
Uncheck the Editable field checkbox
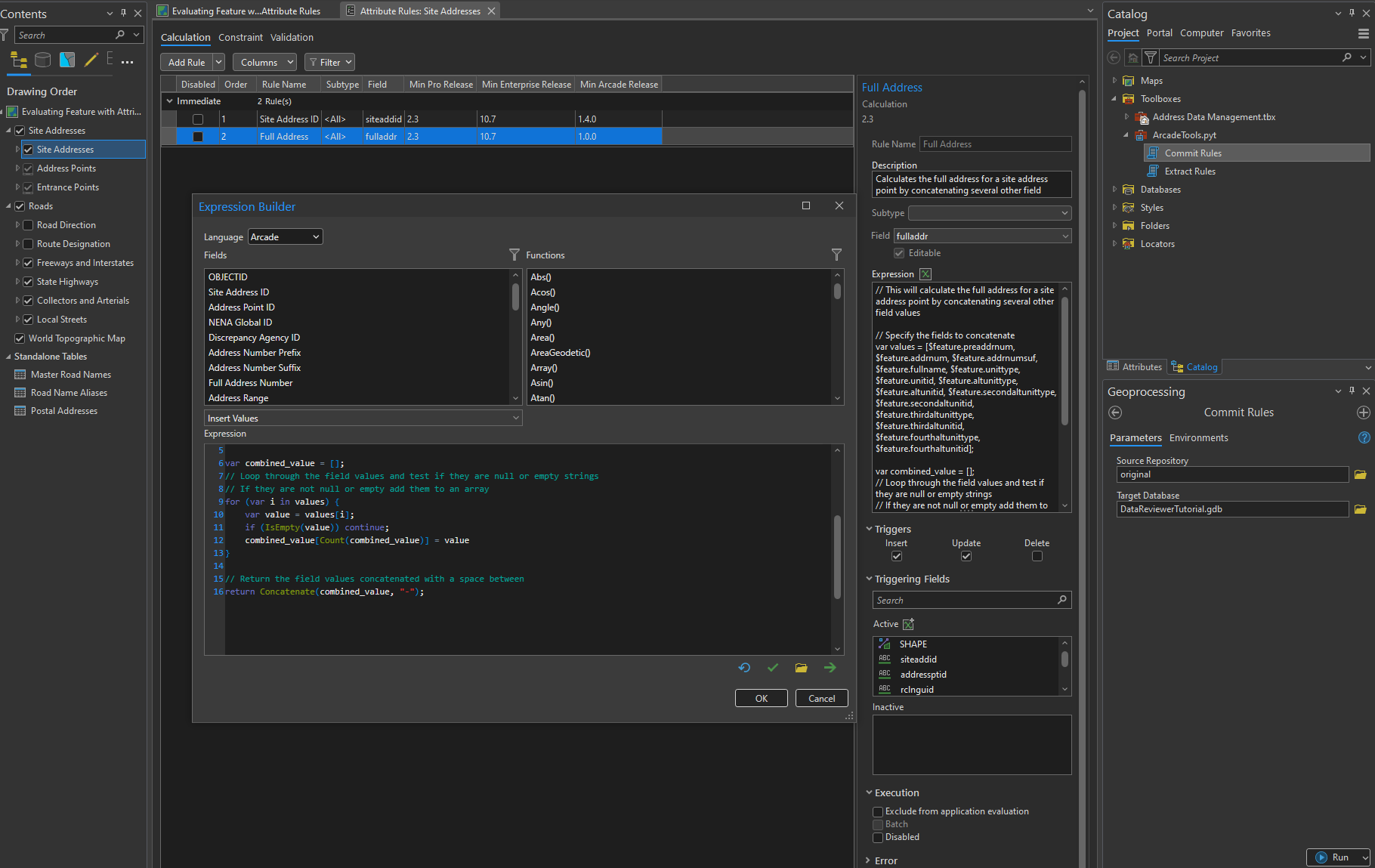[898, 253]
